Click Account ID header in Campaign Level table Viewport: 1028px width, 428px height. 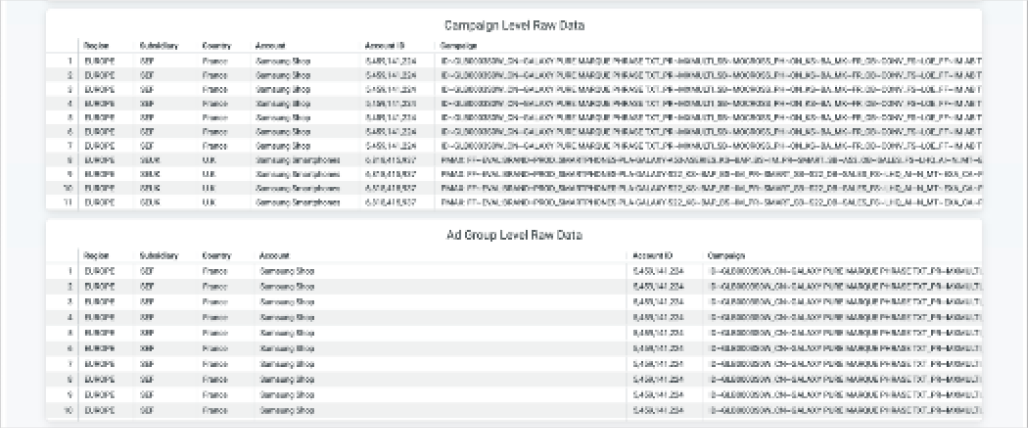384,46
